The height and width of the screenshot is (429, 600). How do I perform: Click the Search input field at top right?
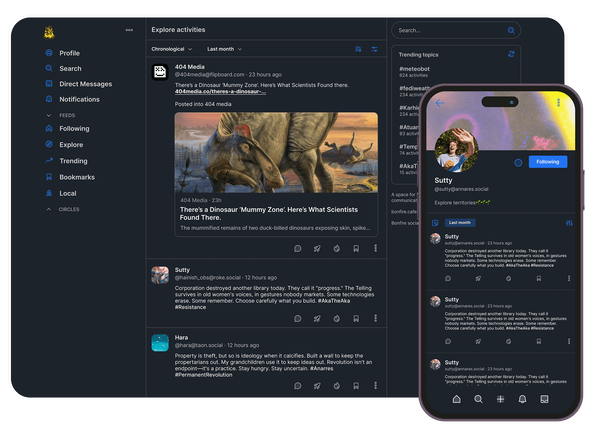click(450, 31)
